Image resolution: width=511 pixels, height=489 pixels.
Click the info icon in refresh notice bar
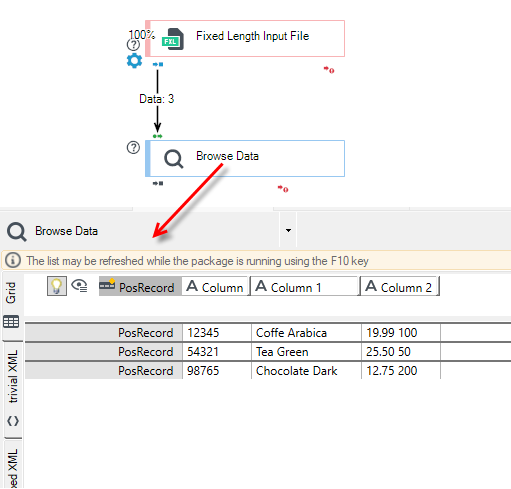(x=13, y=260)
